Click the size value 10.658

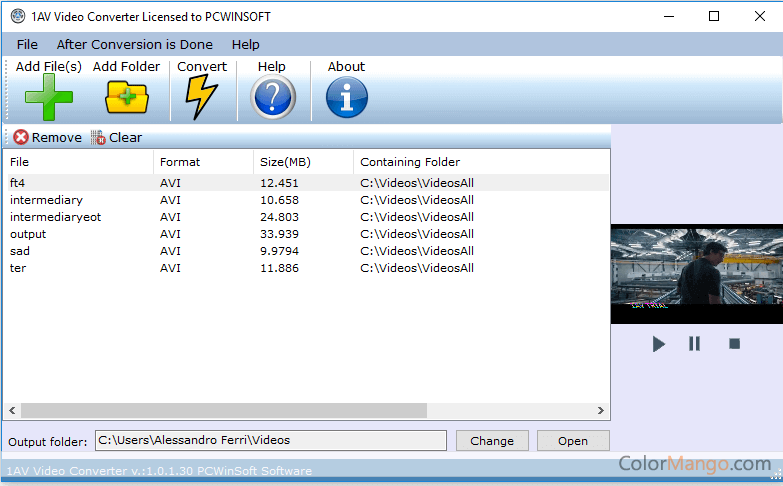coord(279,200)
